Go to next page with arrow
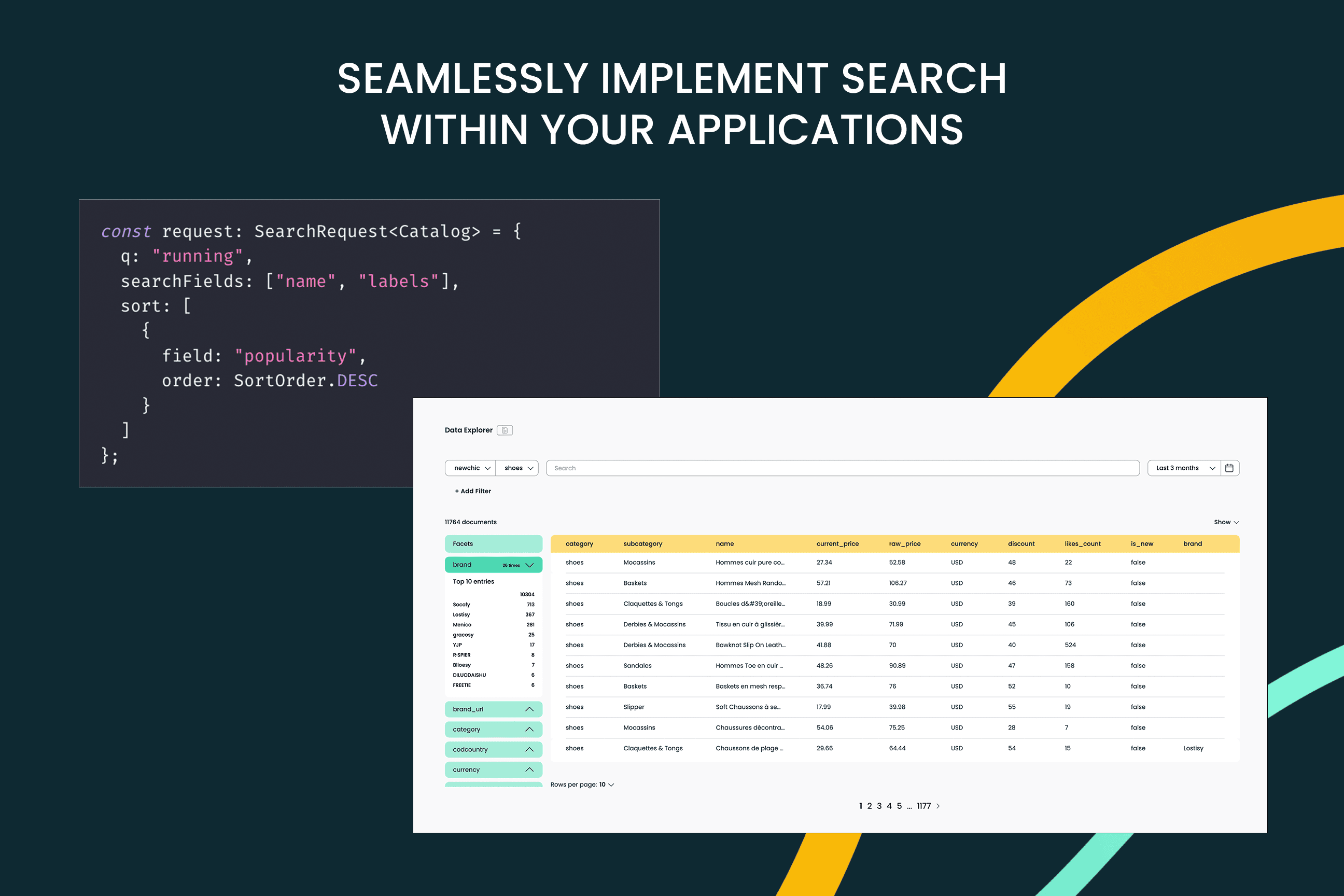1344x896 pixels. [937, 806]
